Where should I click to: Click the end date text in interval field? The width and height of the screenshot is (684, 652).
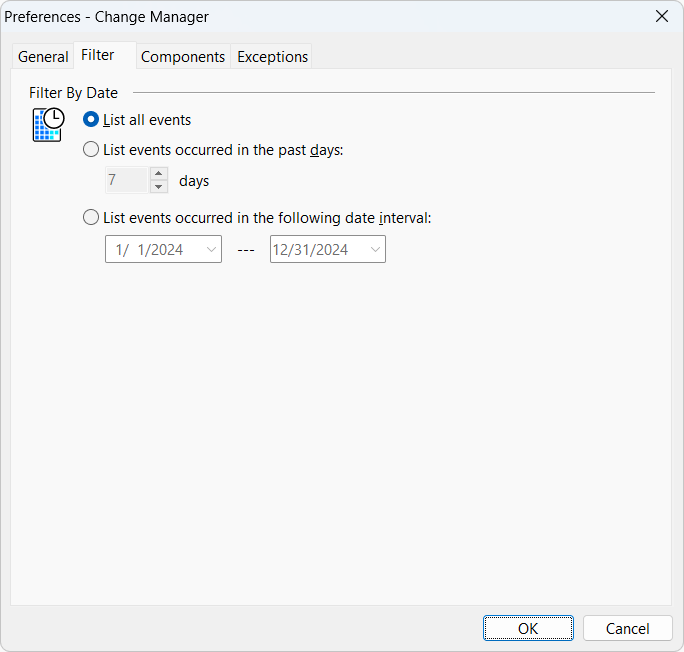(310, 250)
